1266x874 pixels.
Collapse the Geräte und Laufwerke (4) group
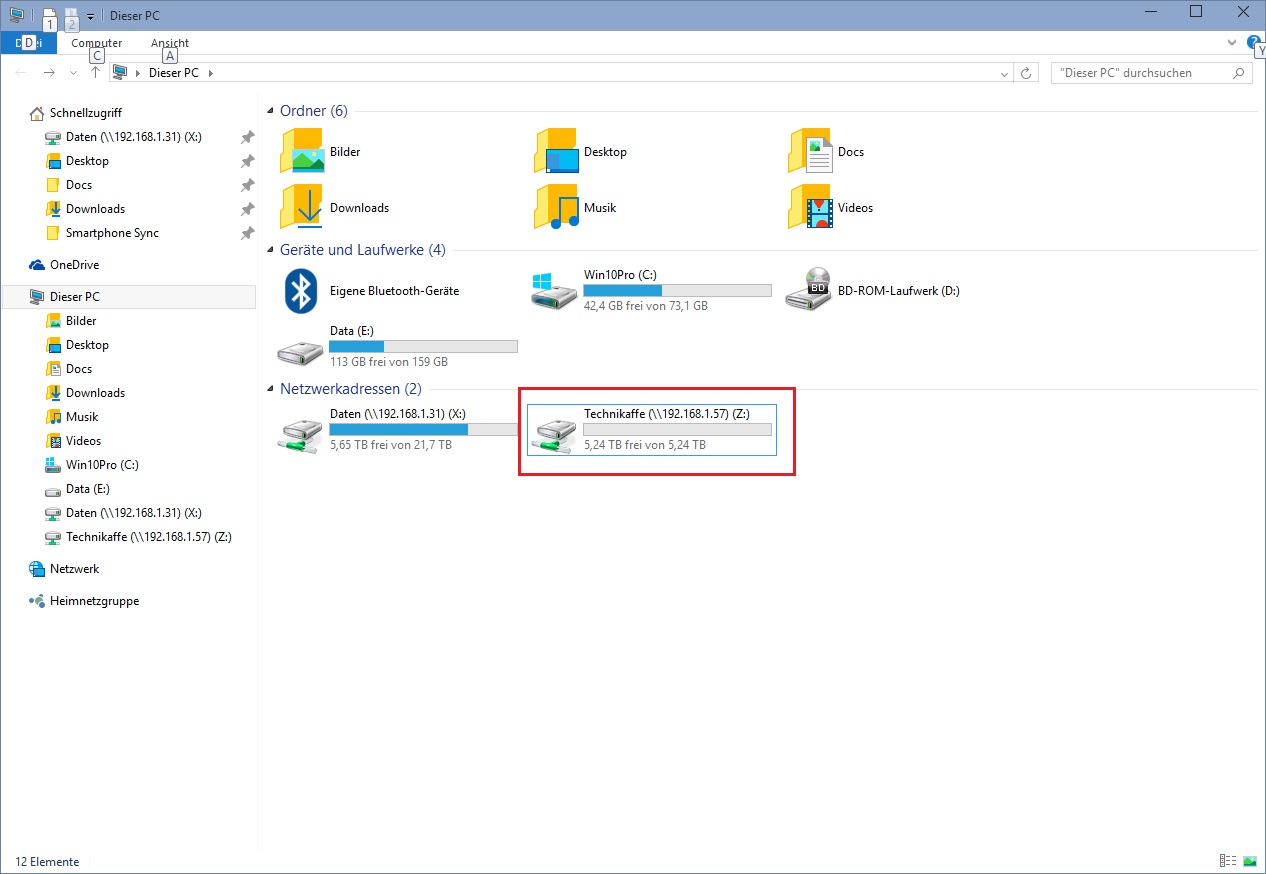tap(270, 250)
